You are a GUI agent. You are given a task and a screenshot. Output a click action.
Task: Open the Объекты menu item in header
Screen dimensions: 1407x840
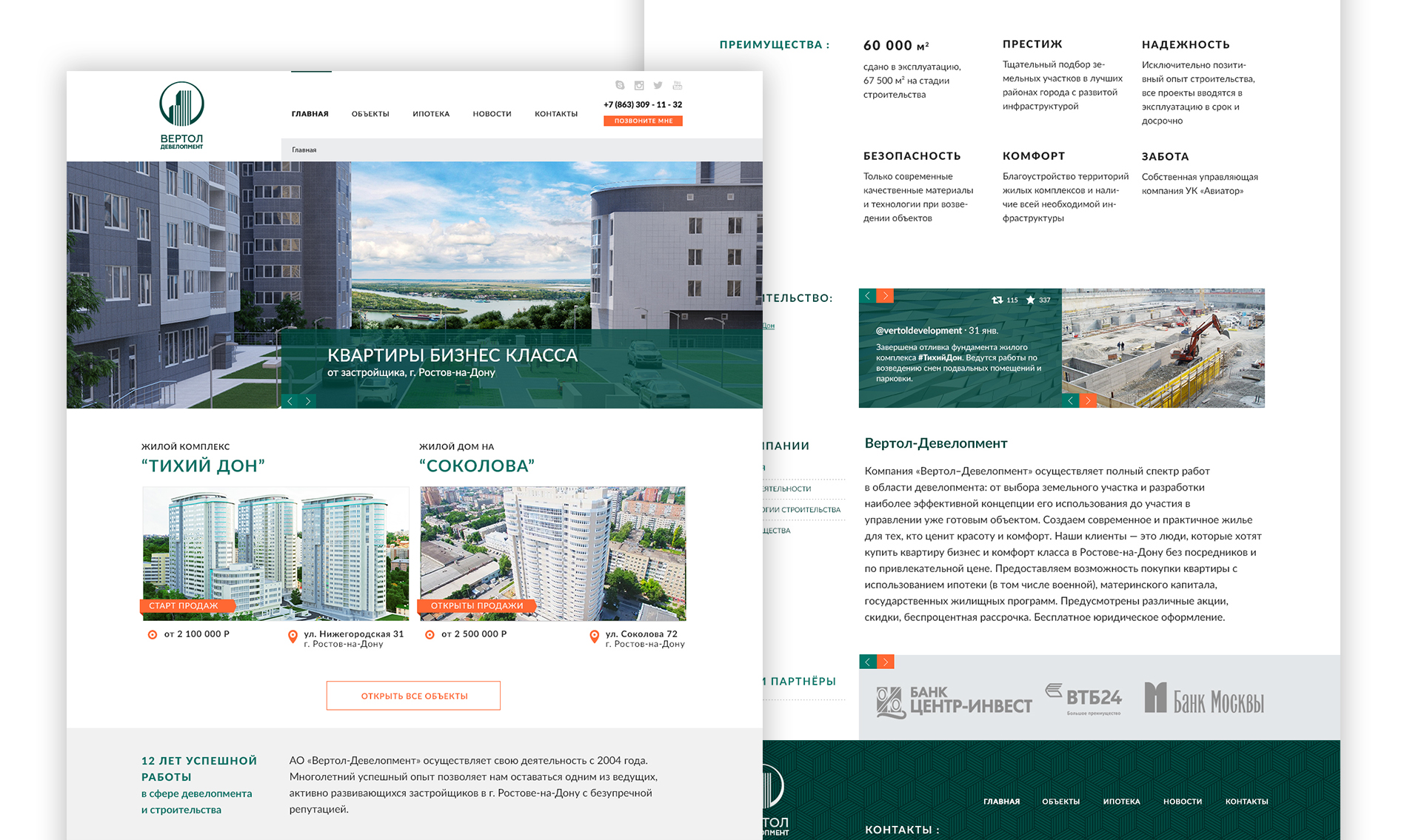tap(370, 114)
